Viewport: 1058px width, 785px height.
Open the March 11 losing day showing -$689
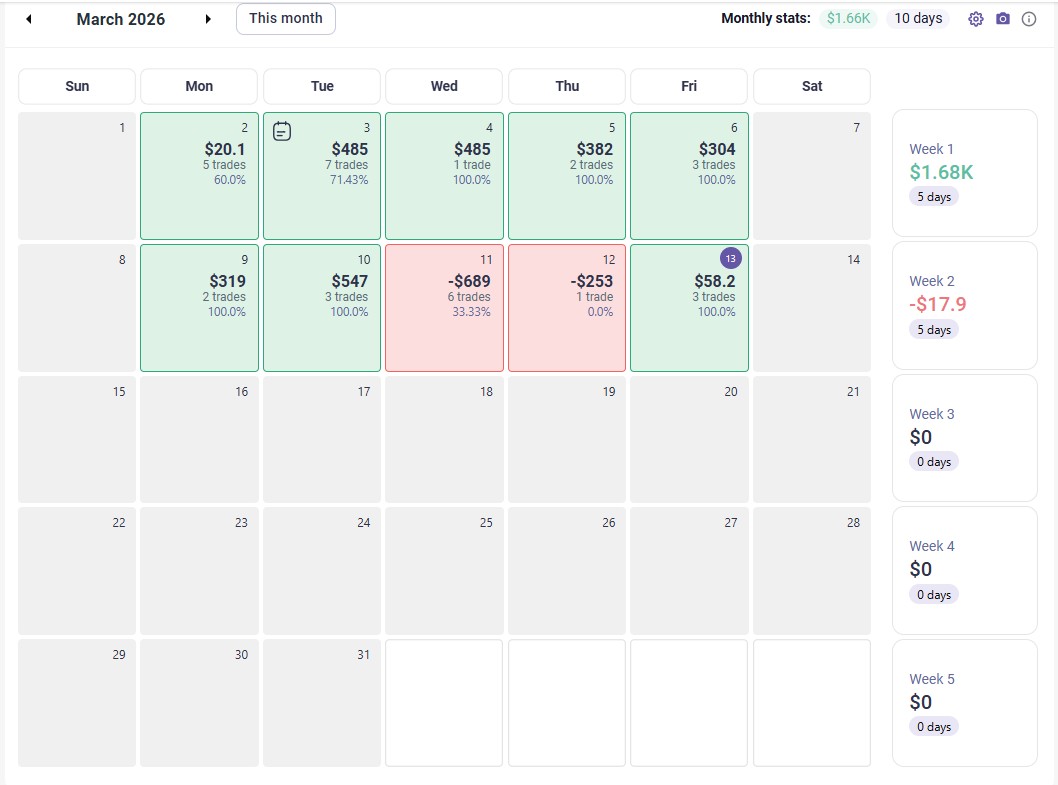coord(444,308)
